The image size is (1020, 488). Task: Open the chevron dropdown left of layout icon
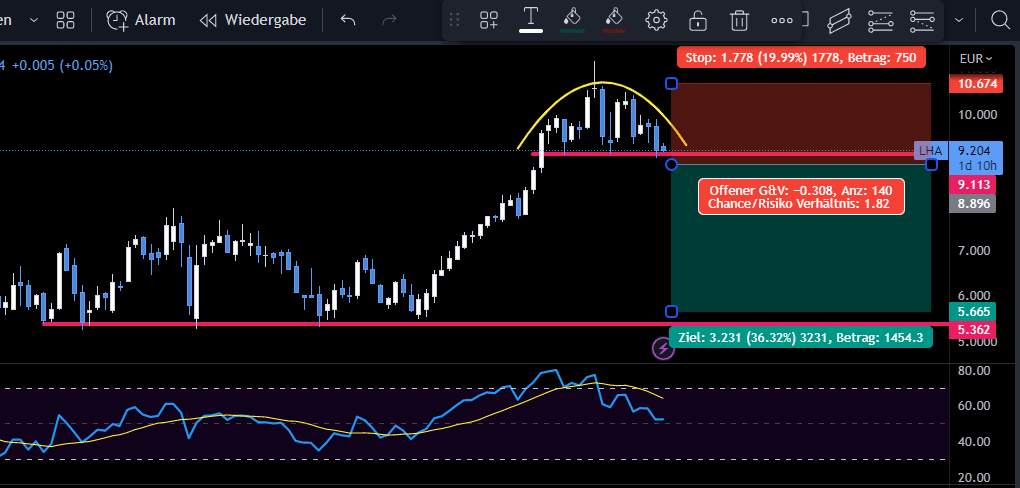pyautogui.click(x=34, y=20)
